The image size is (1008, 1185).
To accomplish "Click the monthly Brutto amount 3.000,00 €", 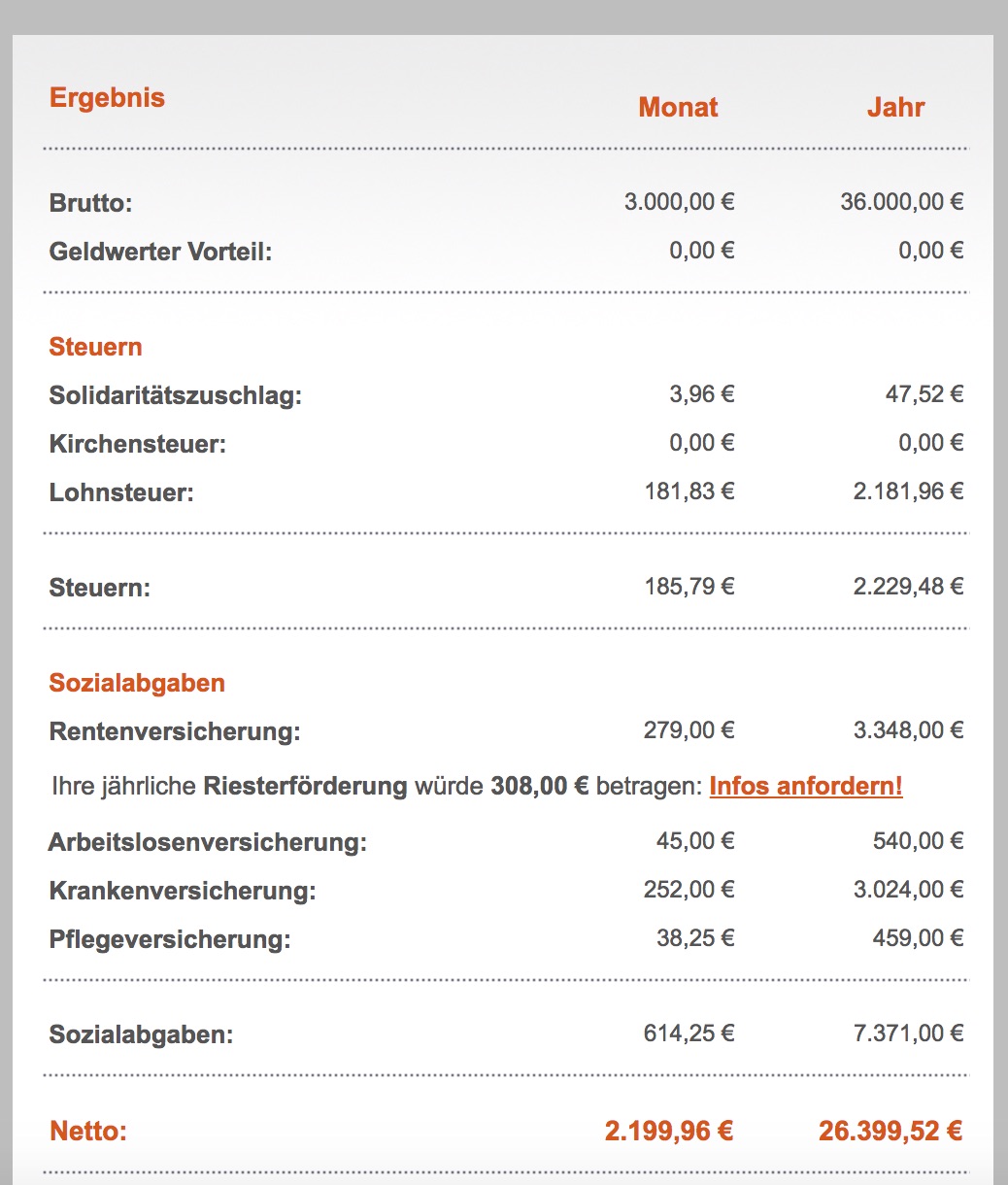I will coord(679,202).
